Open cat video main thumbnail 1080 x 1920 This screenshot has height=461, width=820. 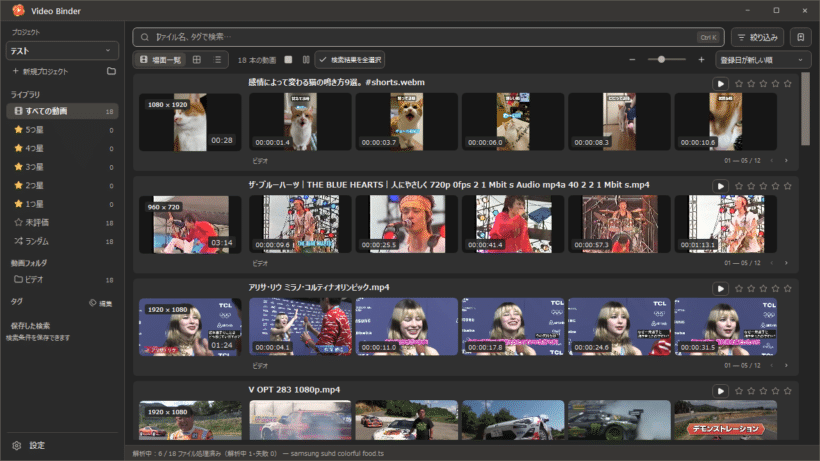[x=190, y=122]
